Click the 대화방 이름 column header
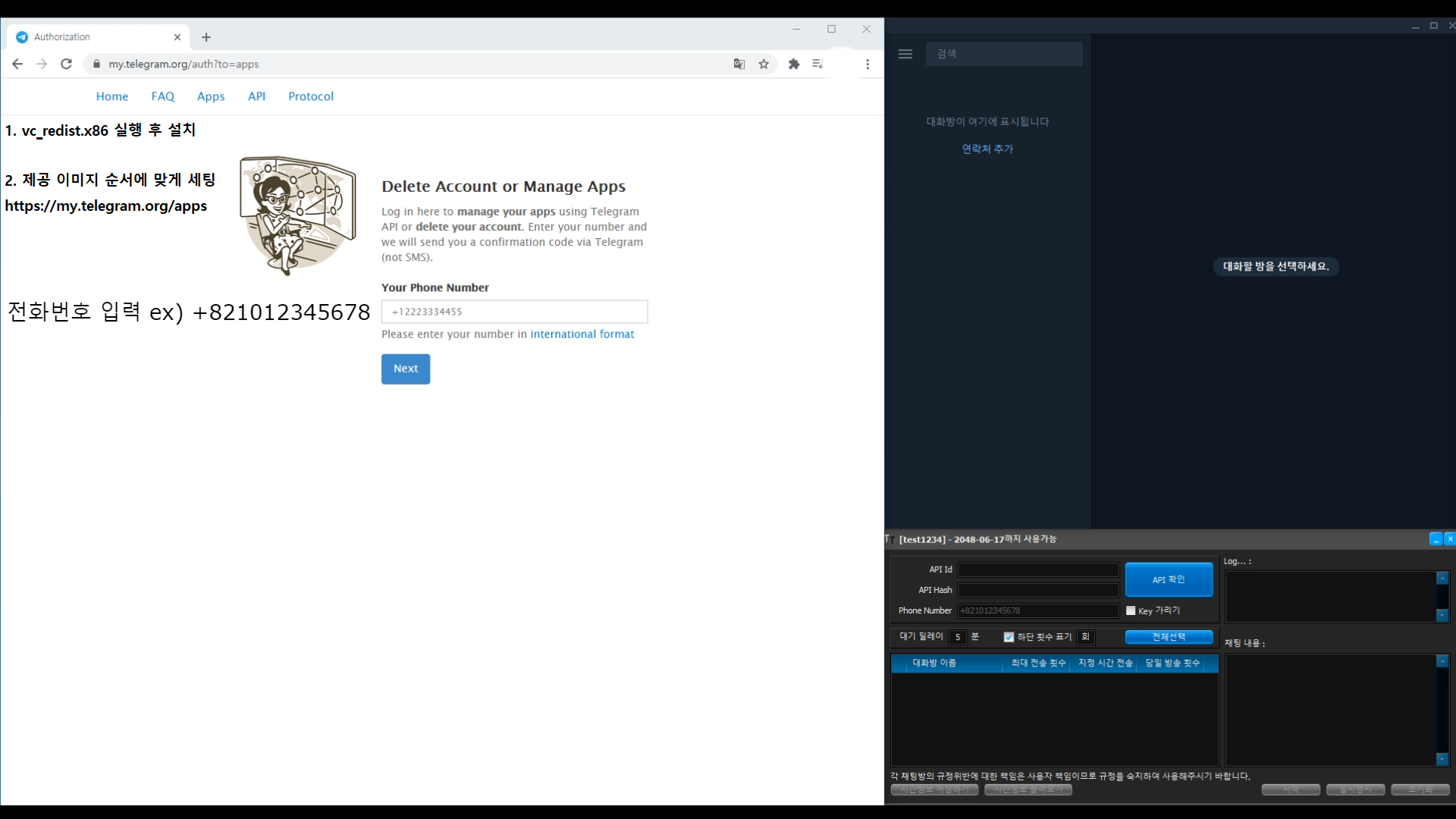Image resolution: width=1456 pixels, height=819 pixels. coord(953,664)
